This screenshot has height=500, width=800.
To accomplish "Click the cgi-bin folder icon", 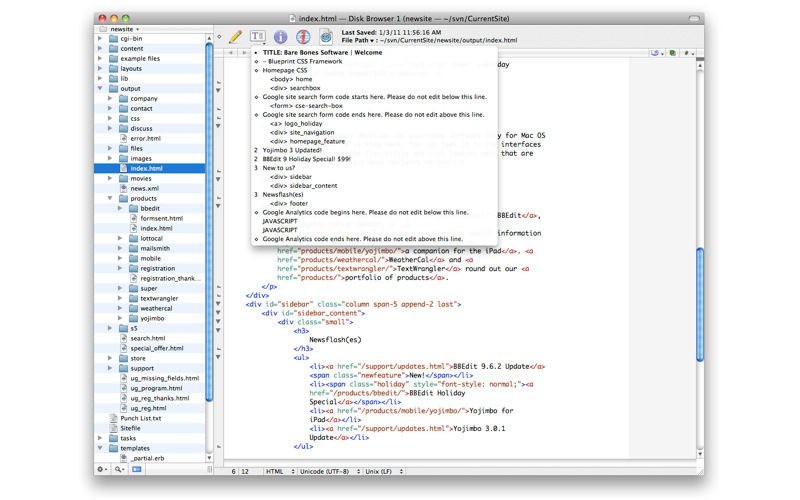I will click(113, 38).
